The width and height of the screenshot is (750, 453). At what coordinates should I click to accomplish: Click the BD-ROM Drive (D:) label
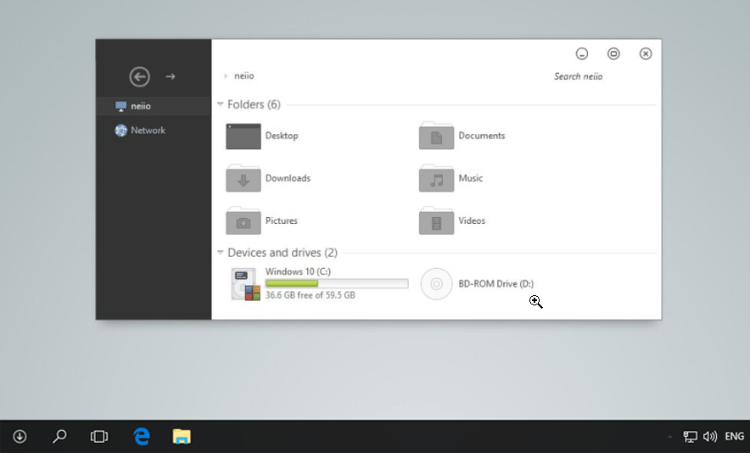point(496,284)
